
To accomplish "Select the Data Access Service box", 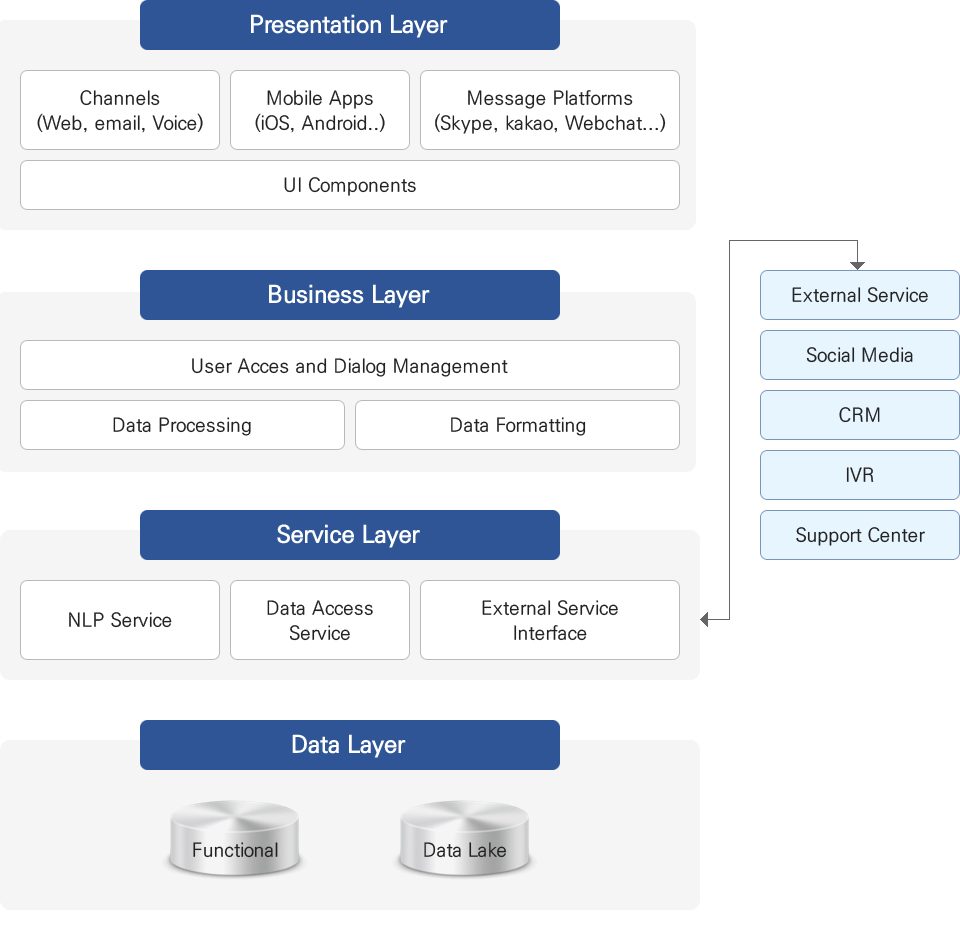I will (x=320, y=620).
